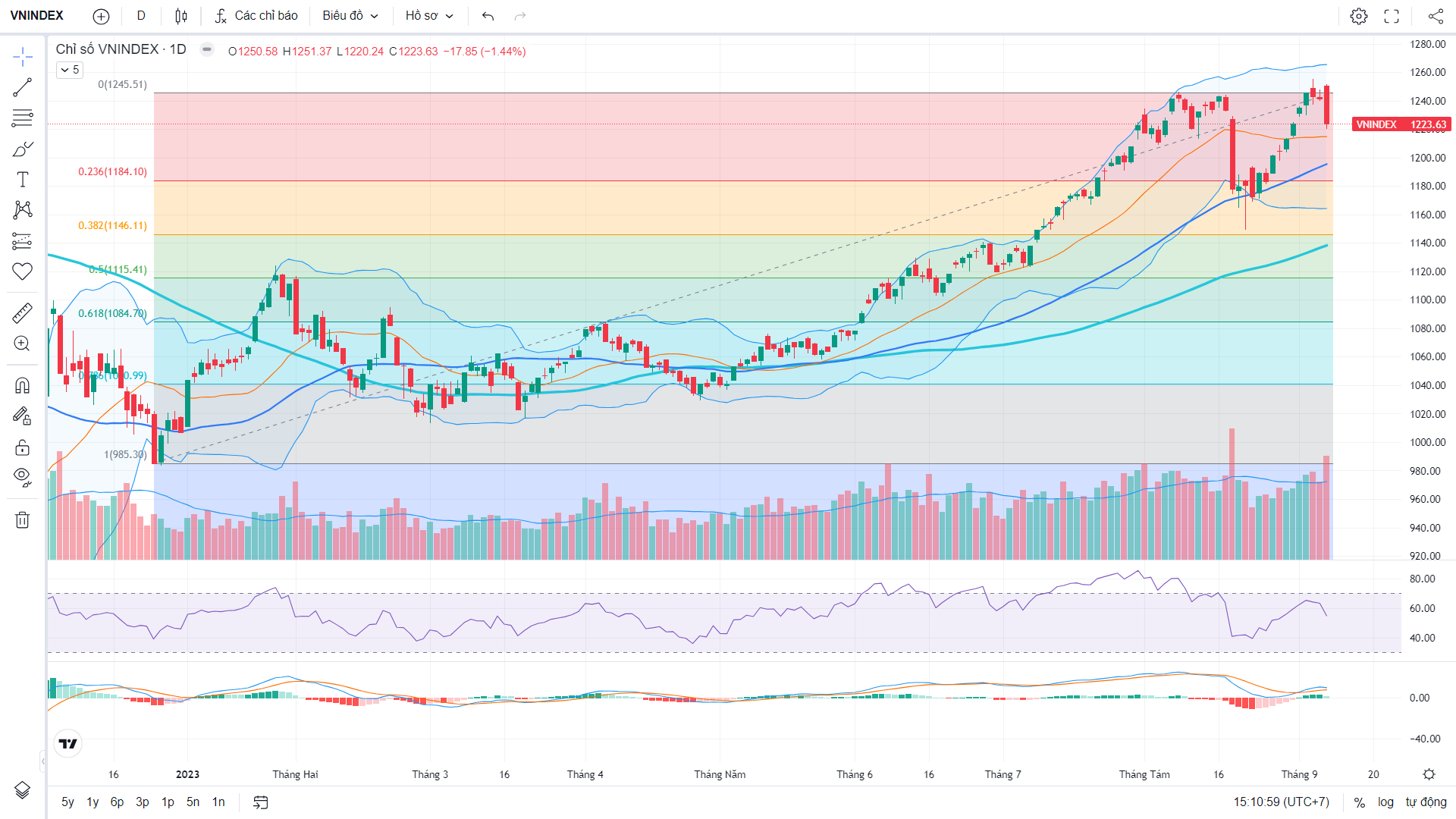This screenshot has width=1456, height=819.
Task: Open the timezone 15:10:59 (UTC+7) menu
Action: 1281,802
